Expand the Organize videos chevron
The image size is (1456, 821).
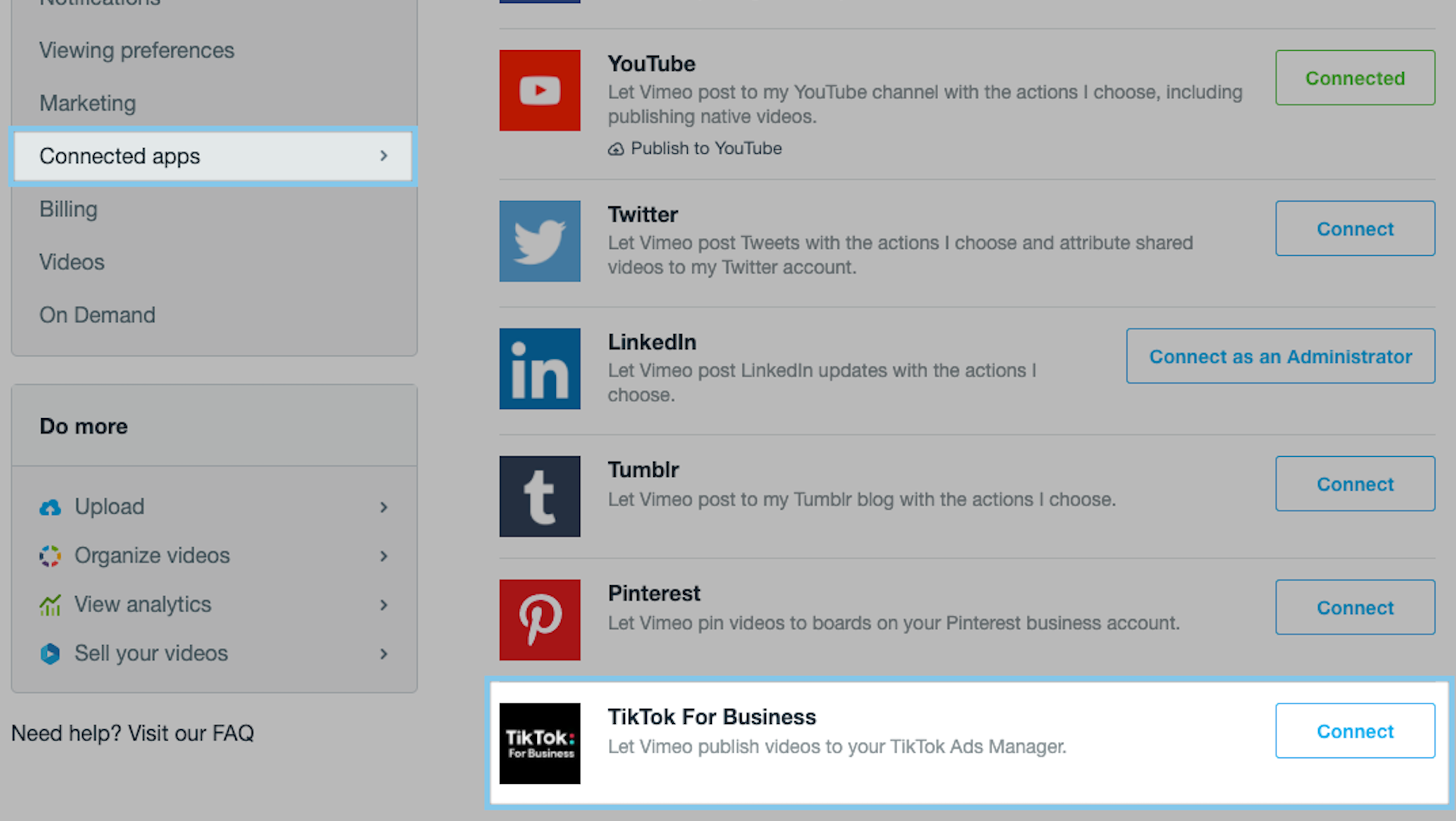tap(384, 556)
